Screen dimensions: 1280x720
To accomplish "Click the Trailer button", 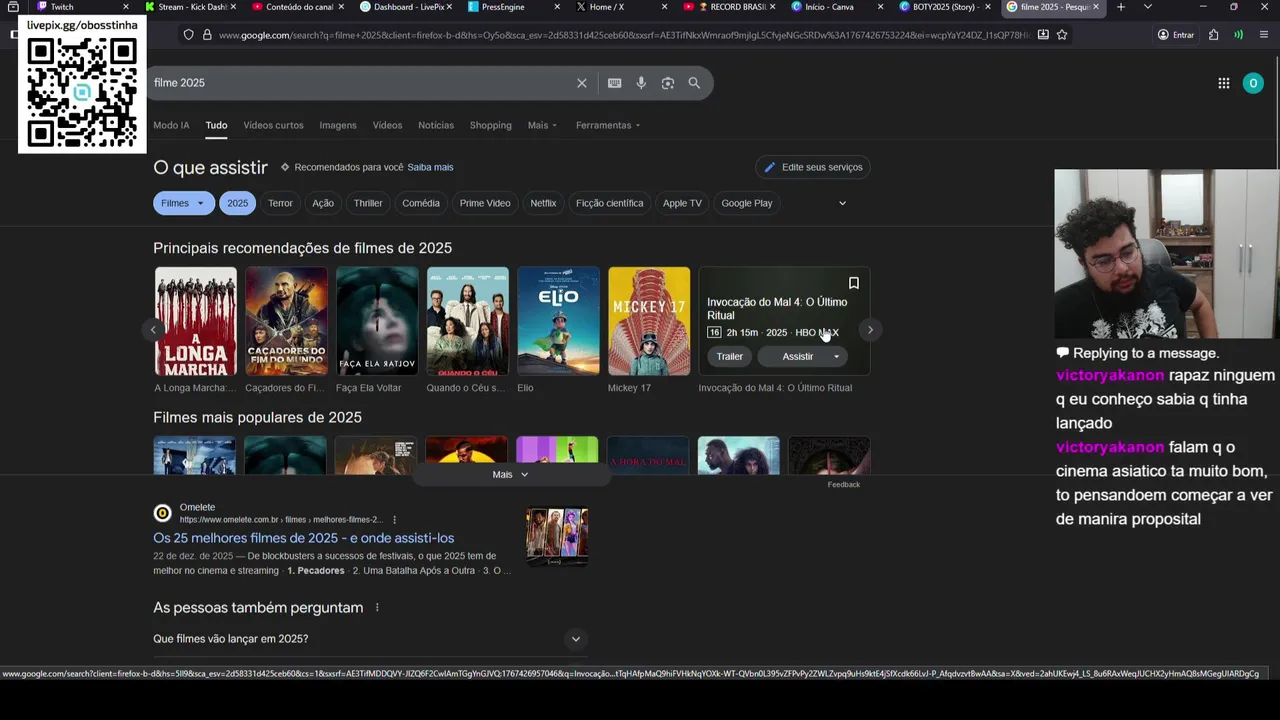I will (x=729, y=357).
